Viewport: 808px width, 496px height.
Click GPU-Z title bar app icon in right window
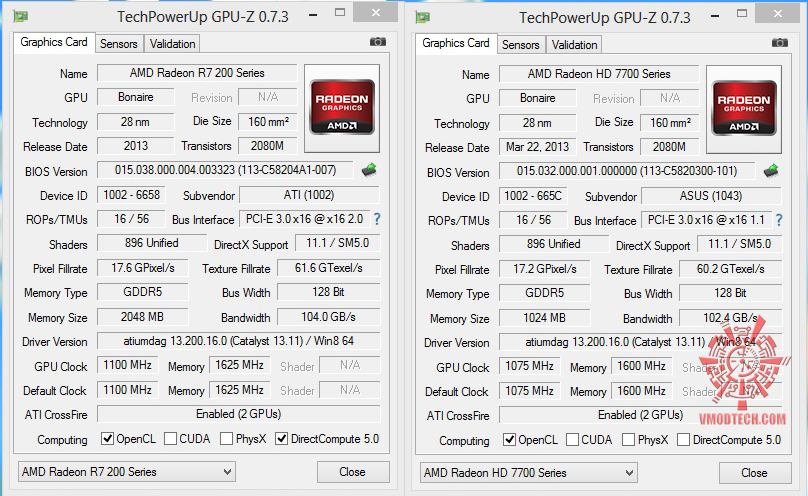(x=423, y=18)
